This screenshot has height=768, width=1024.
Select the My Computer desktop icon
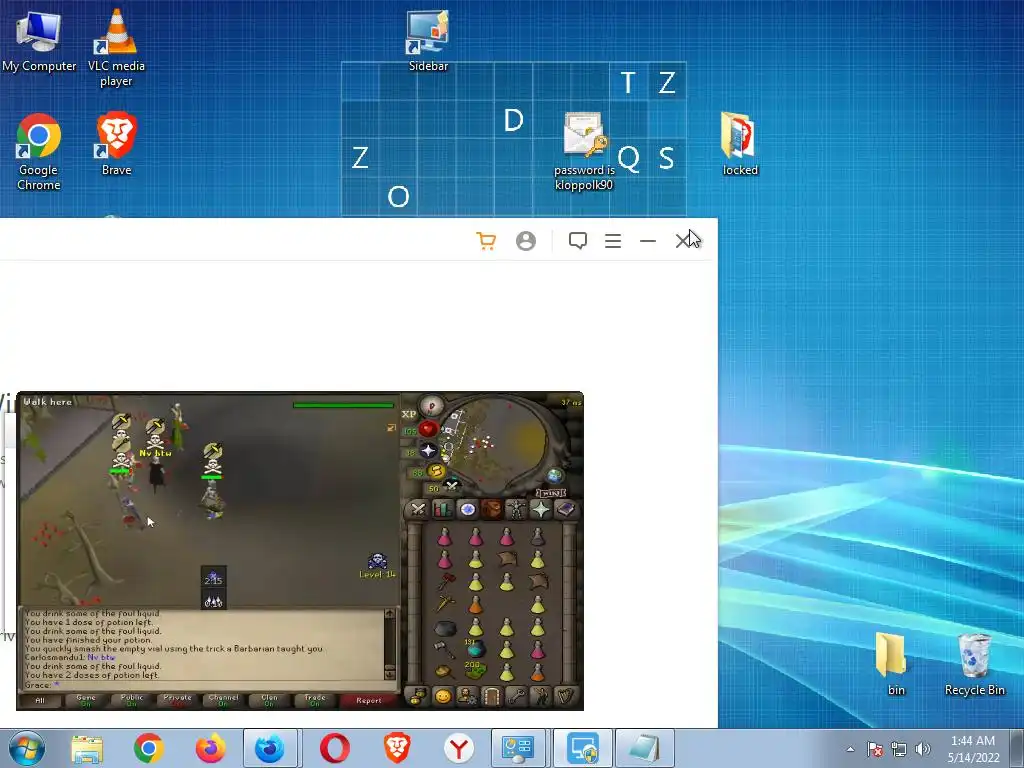(x=39, y=42)
